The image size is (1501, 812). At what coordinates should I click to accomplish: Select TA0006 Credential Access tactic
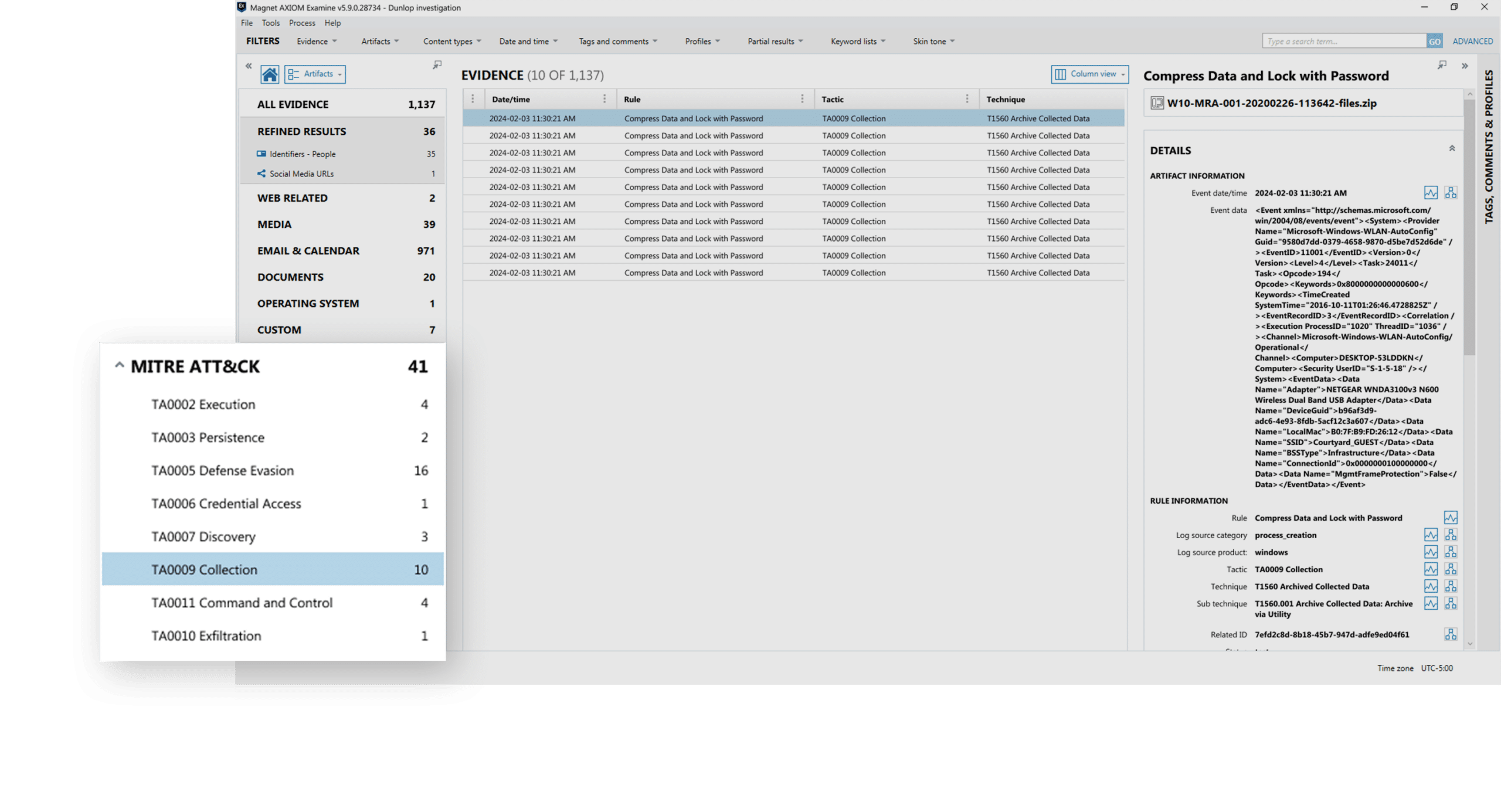(x=273, y=503)
